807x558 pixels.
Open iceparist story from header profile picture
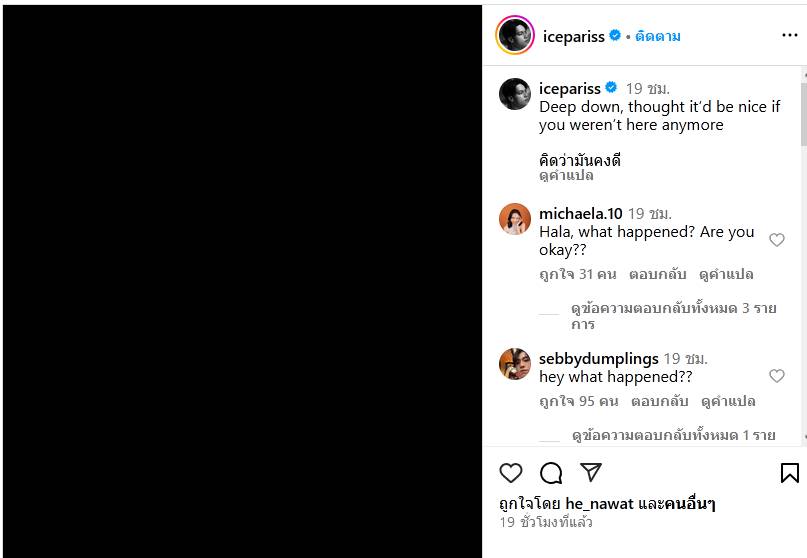515,36
